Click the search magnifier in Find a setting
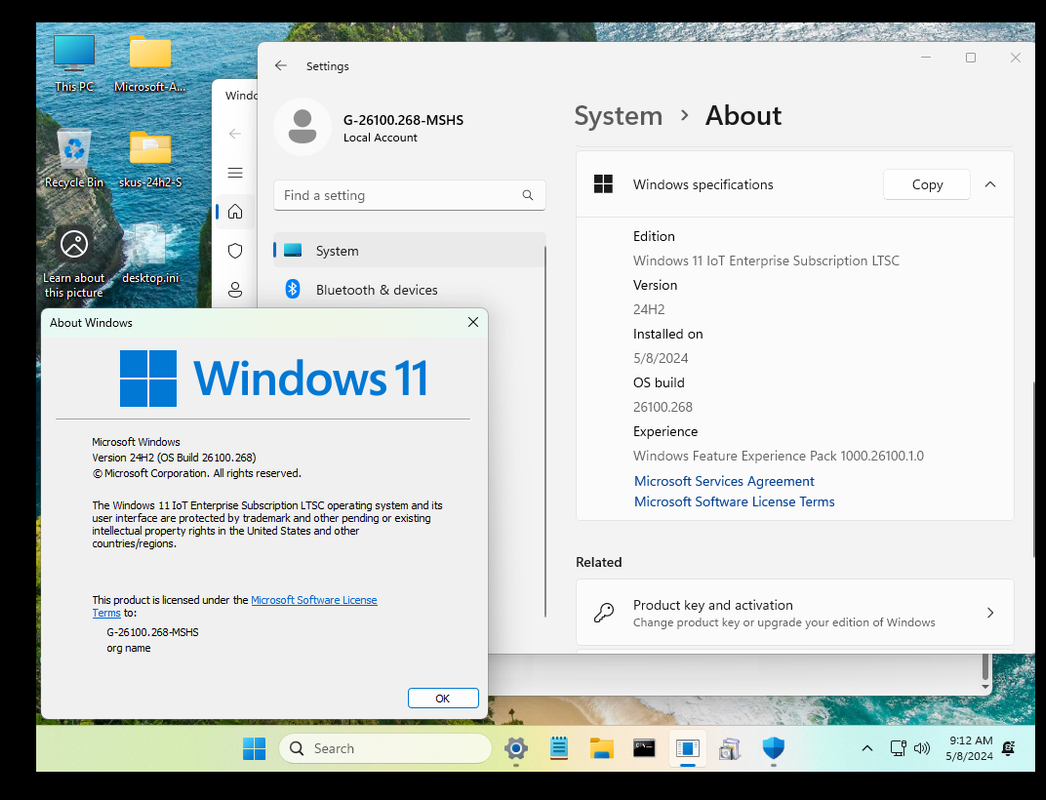1046x800 pixels. point(528,195)
